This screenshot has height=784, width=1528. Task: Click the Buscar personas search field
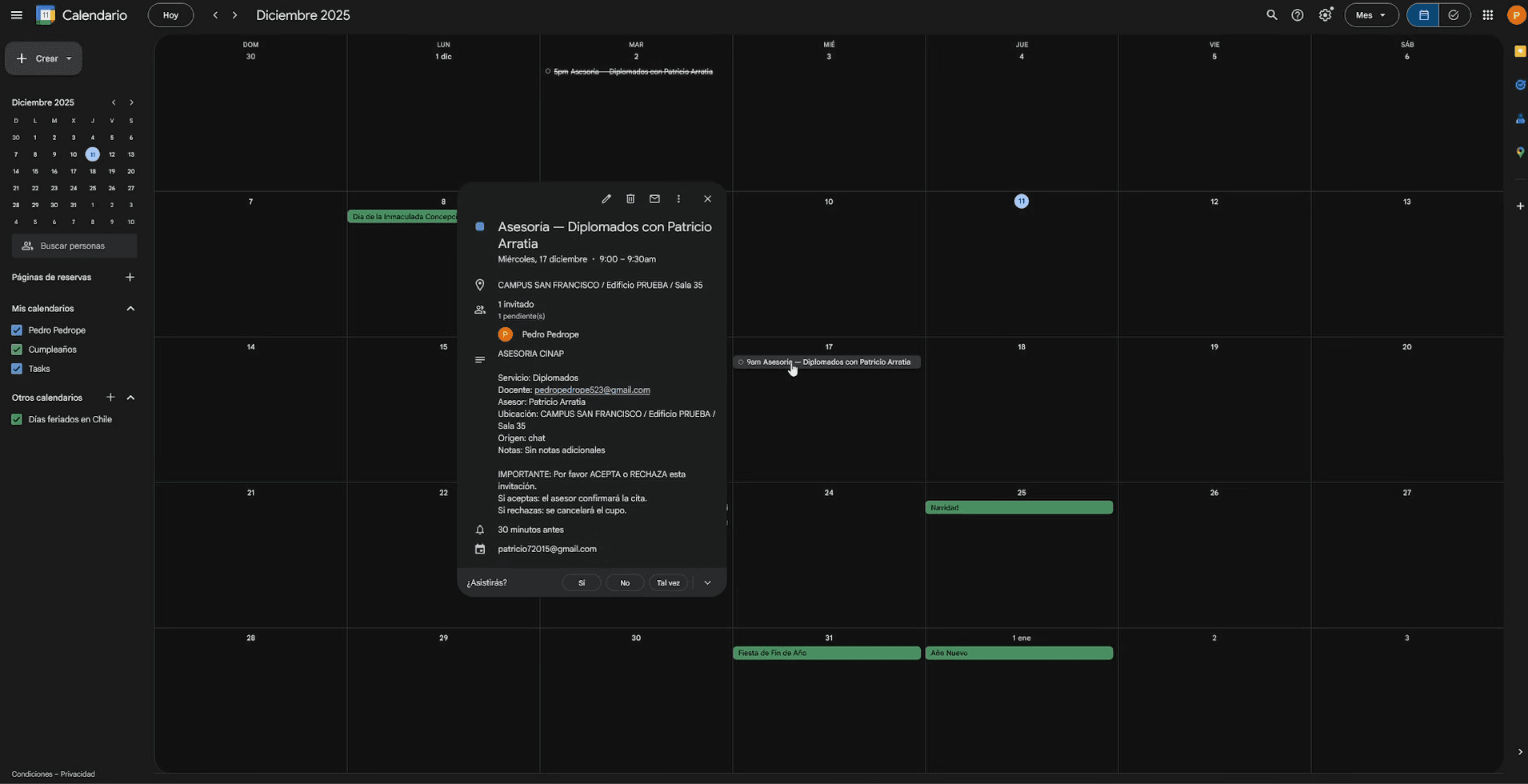coord(74,246)
